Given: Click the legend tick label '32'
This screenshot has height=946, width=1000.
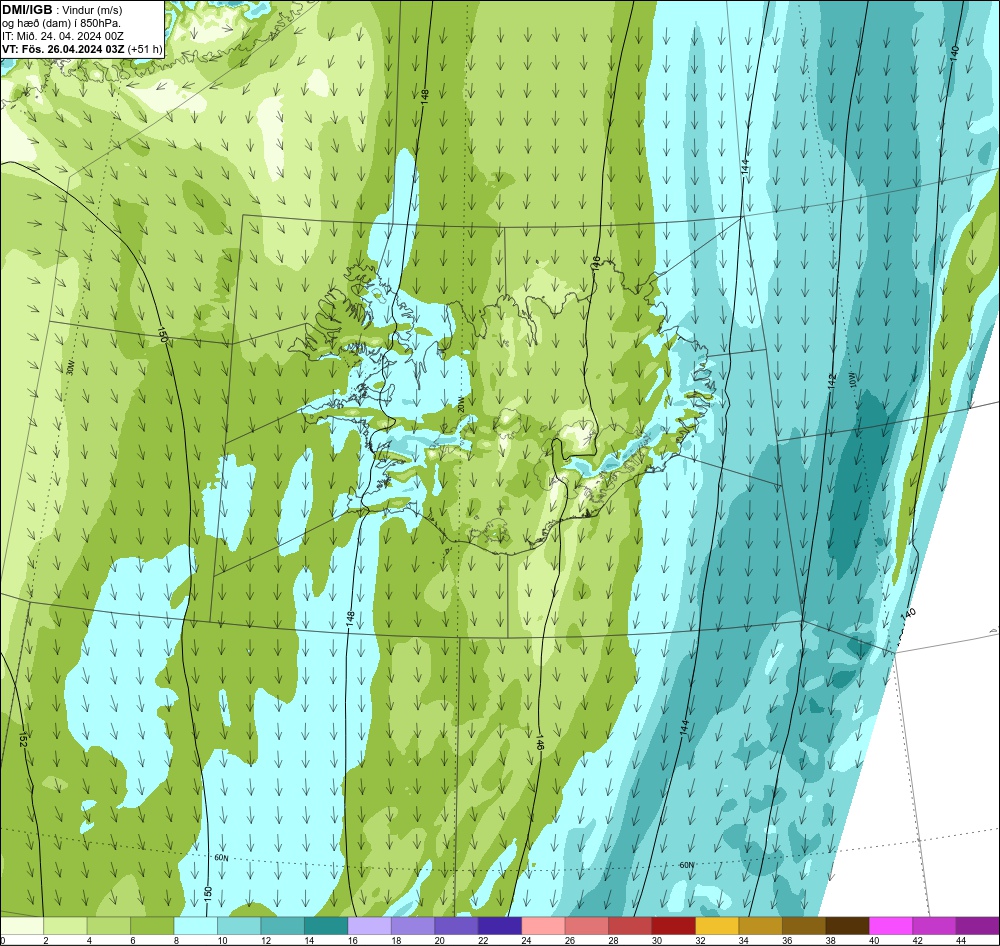Looking at the screenshot, I should pos(700,940).
